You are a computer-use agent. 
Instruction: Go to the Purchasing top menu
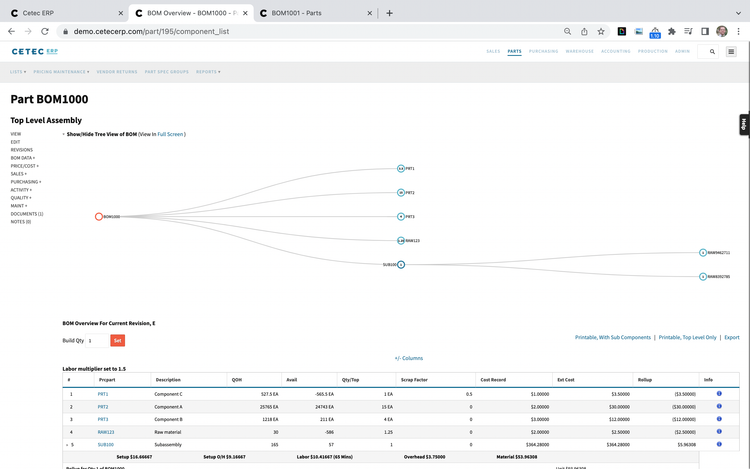[x=543, y=51]
